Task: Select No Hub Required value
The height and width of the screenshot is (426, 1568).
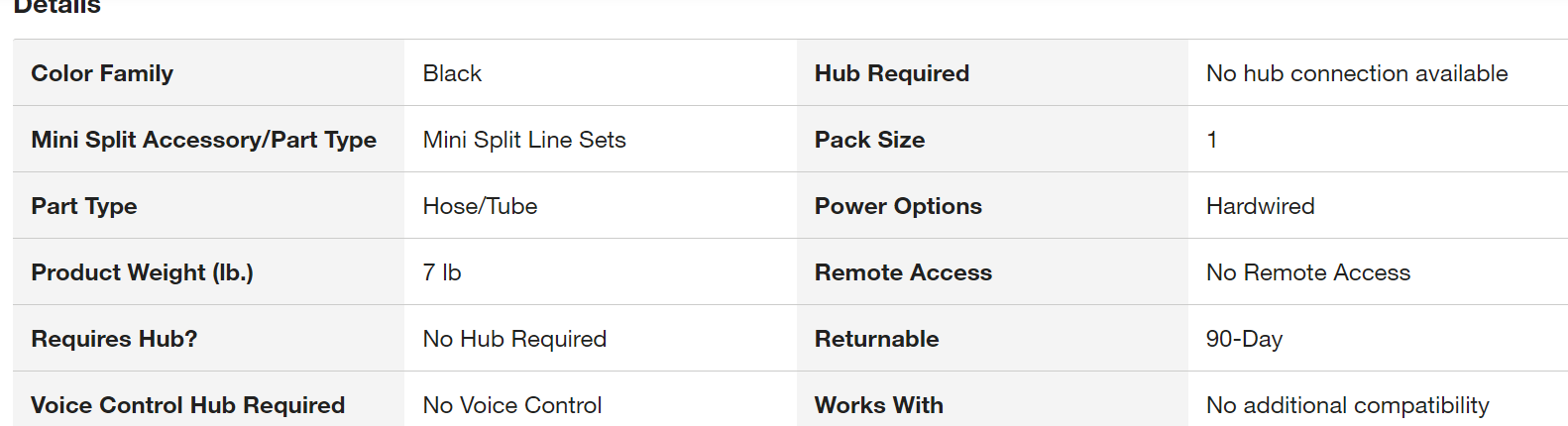Action: tap(514, 339)
